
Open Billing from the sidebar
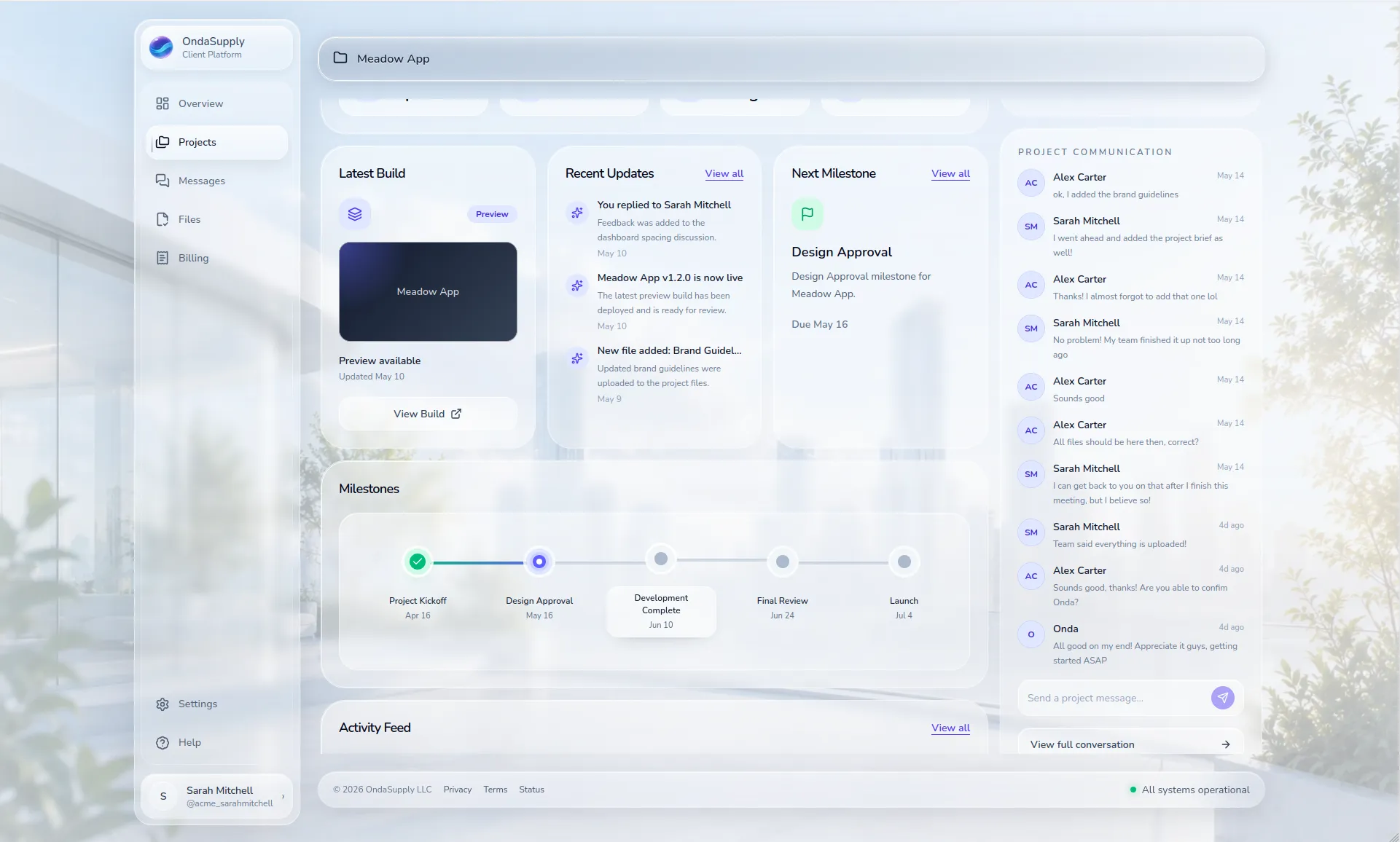tap(217, 258)
